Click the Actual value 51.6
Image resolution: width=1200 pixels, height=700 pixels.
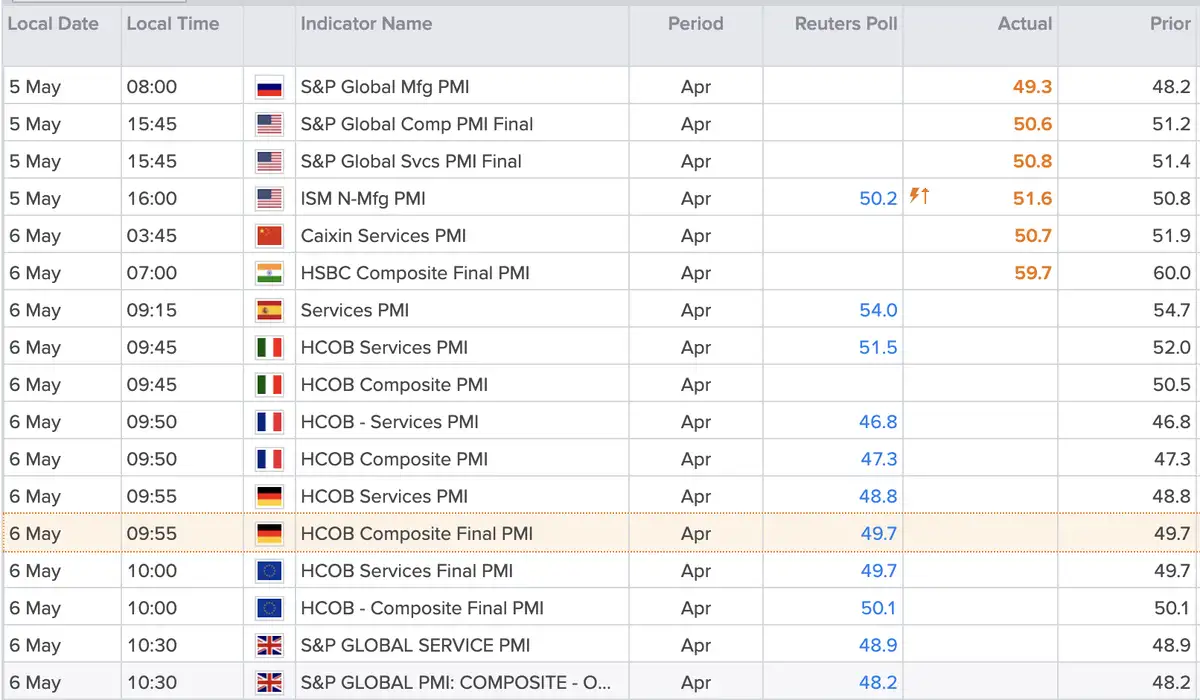click(1032, 199)
